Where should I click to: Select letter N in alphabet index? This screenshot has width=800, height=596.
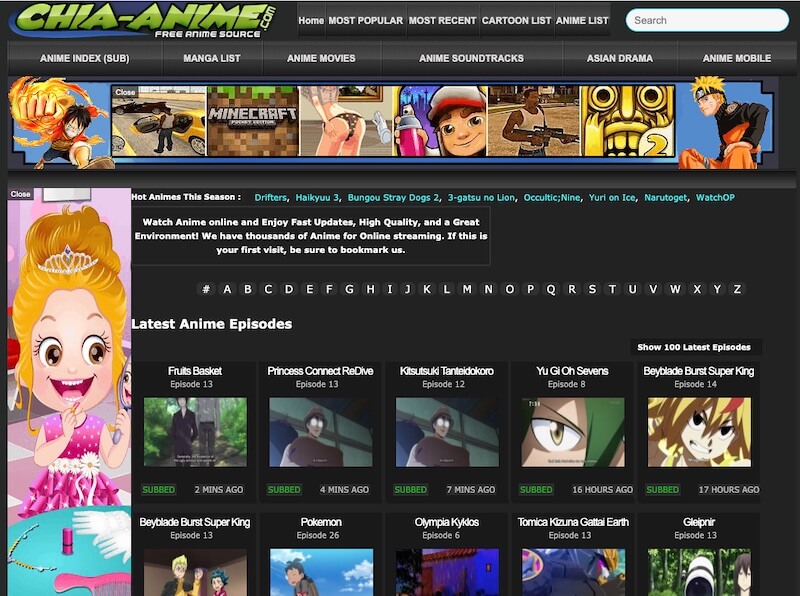[x=488, y=289]
